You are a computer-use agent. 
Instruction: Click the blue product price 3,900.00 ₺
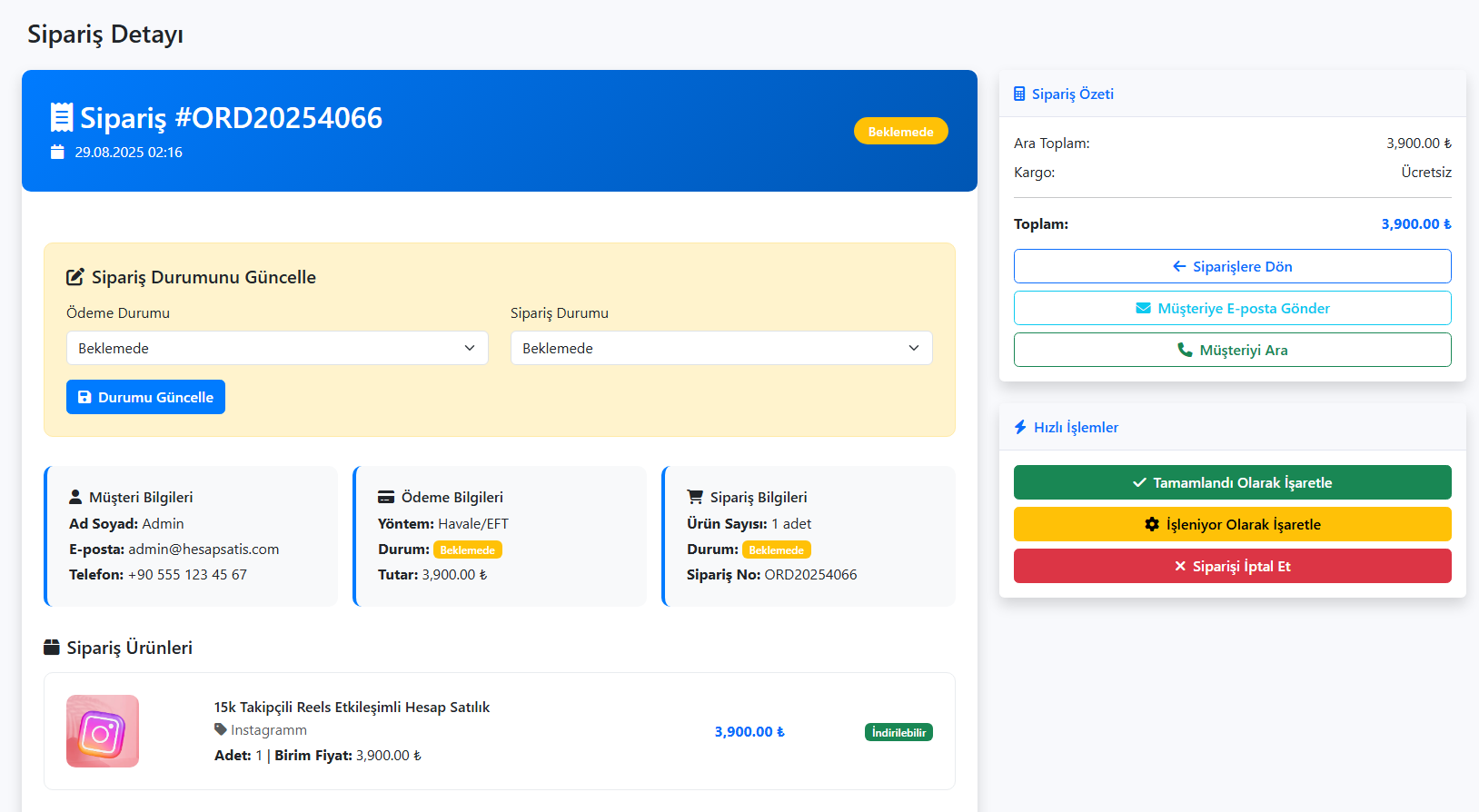(749, 731)
